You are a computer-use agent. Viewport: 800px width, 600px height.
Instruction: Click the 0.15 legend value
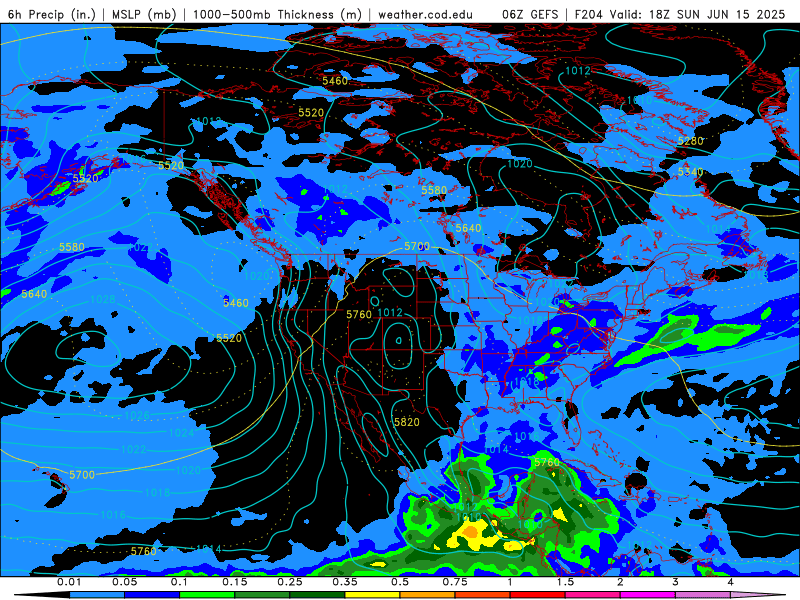[235, 582]
